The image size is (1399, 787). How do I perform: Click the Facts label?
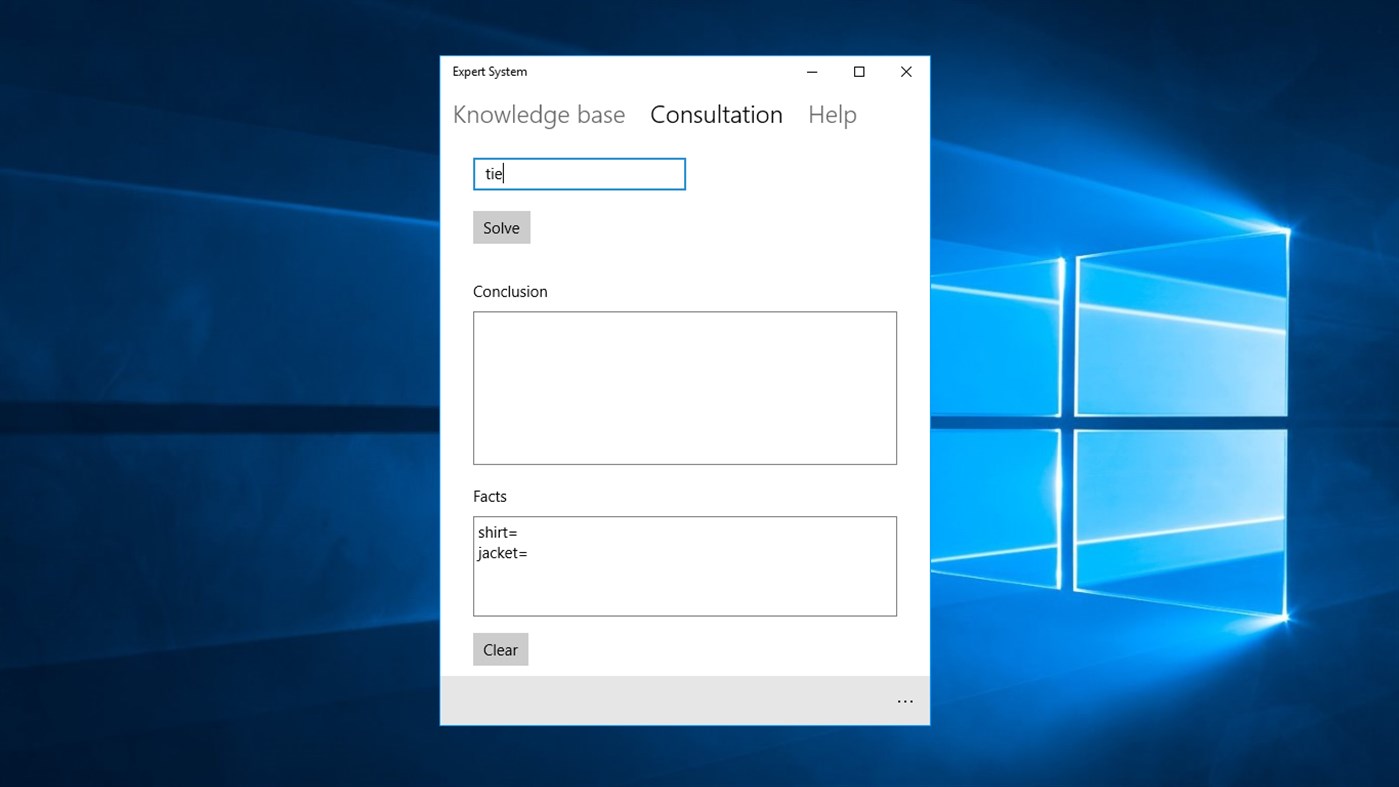pos(490,496)
